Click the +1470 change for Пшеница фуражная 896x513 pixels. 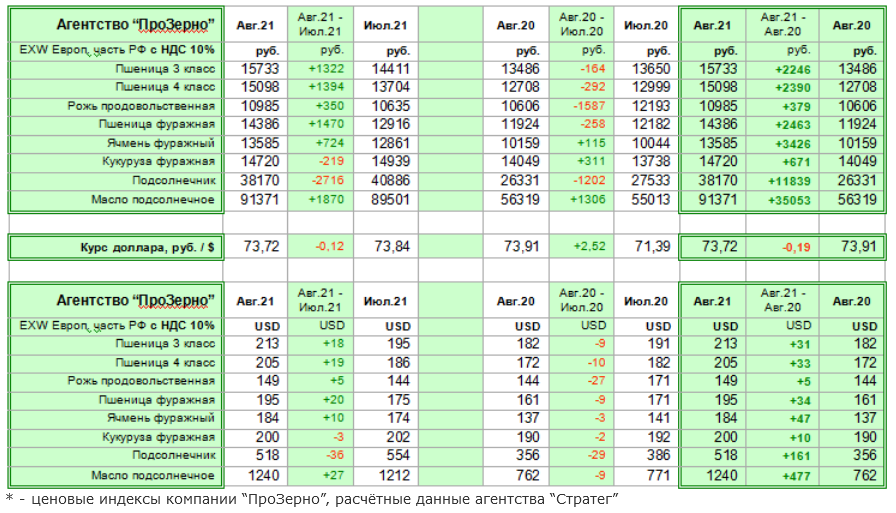tap(326, 124)
